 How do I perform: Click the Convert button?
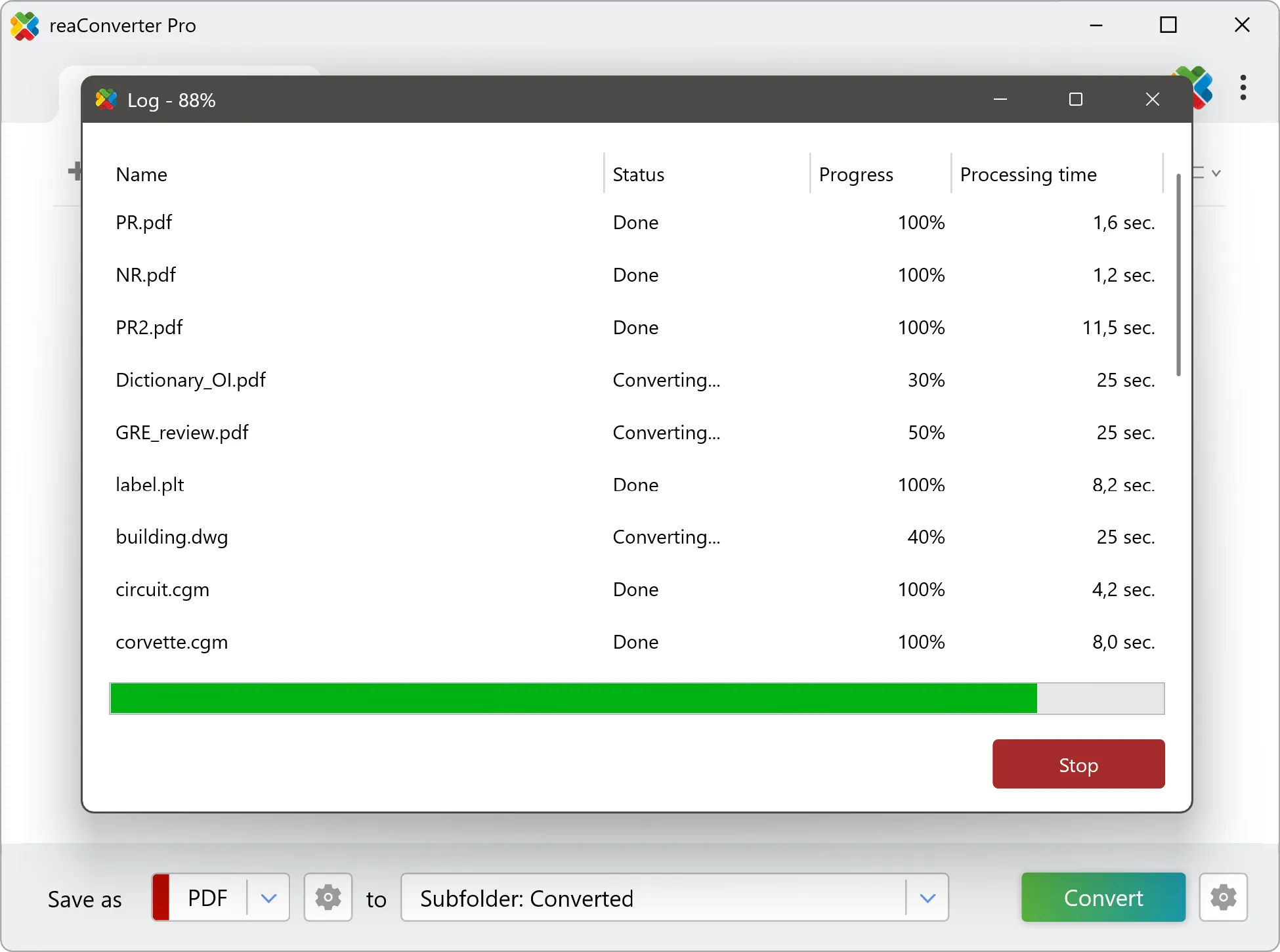[x=1103, y=898]
